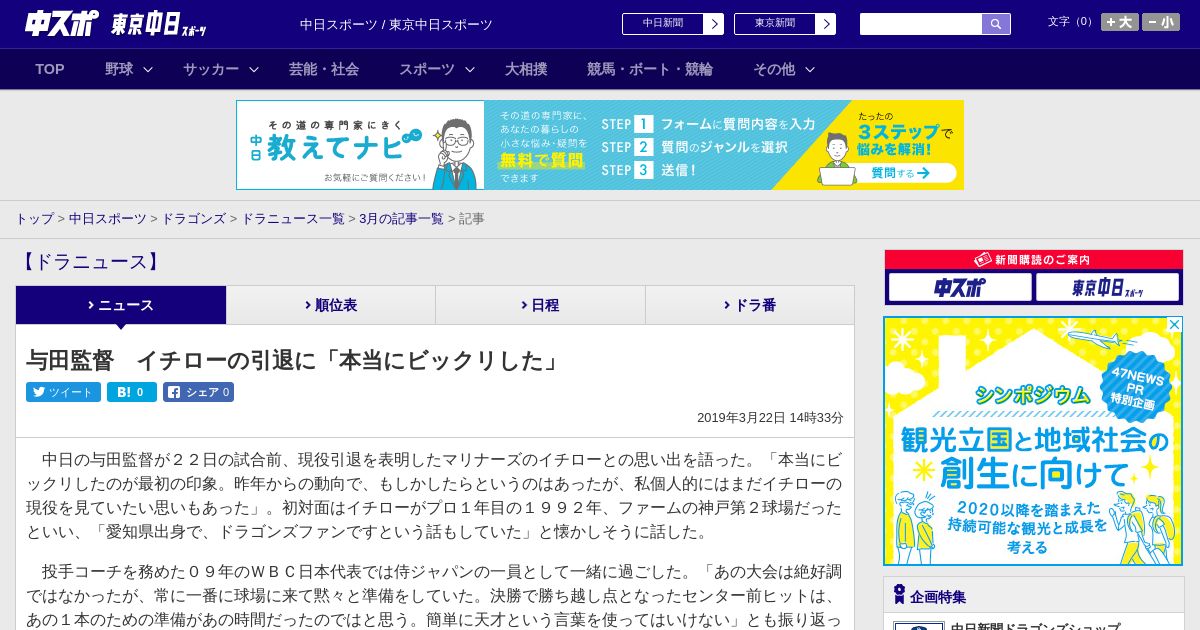This screenshot has width=1200, height=630.
Task: Follow the ドラゴンズ breadcrumb link
Action: point(193,219)
